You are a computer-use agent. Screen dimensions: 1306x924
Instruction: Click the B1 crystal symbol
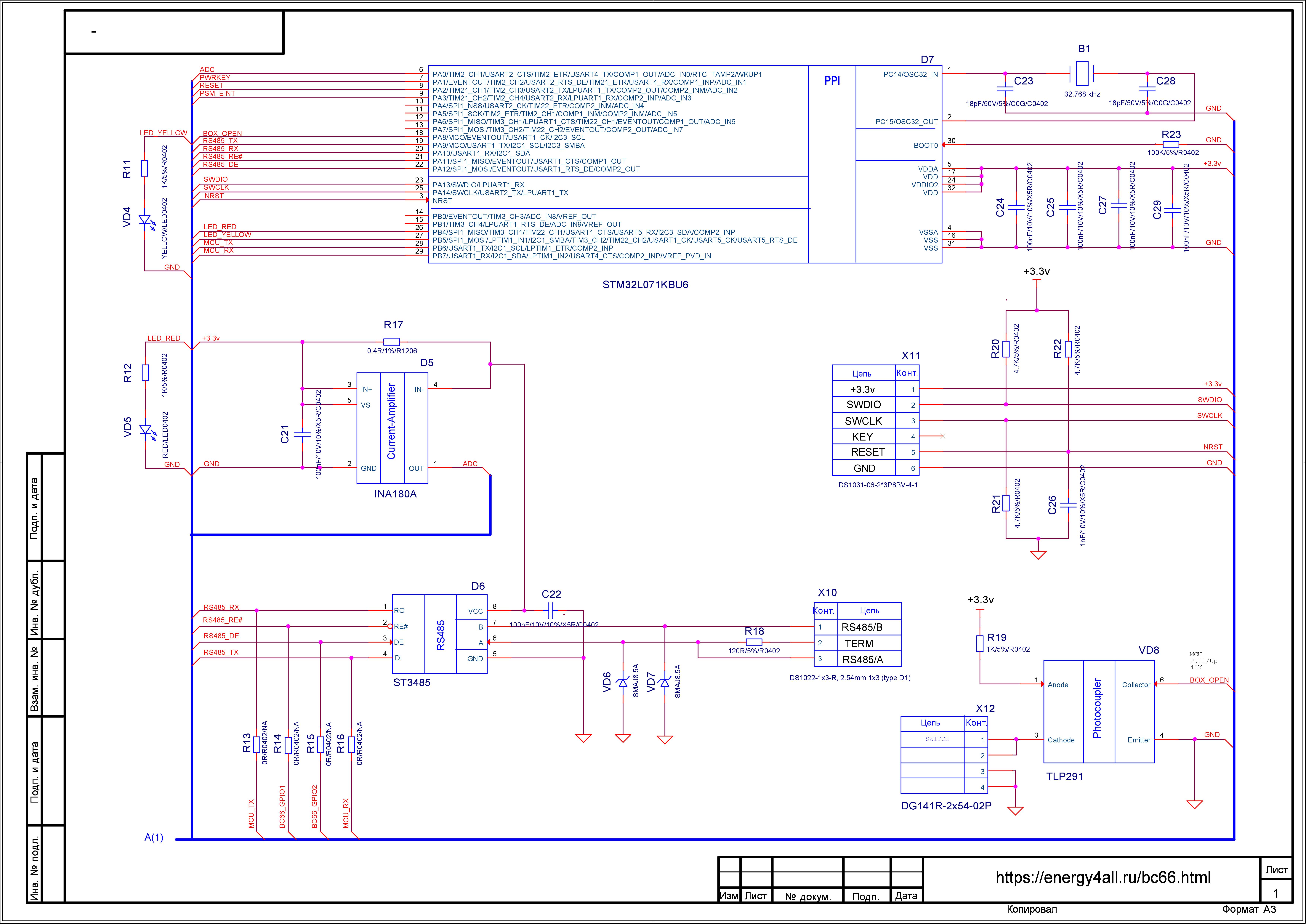pos(1082,73)
